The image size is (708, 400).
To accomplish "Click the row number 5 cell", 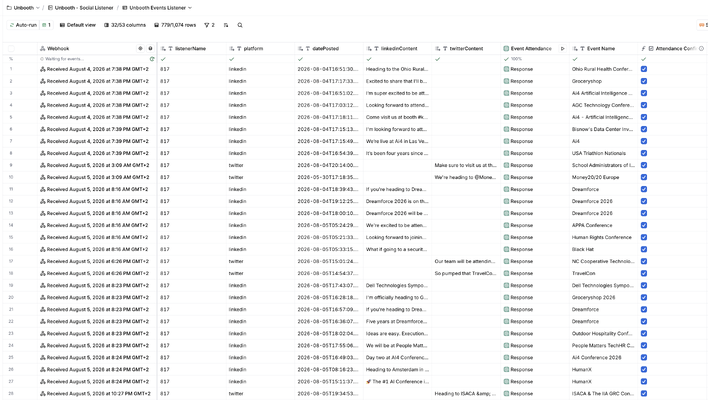I will pyautogui.click(x=11, y=117).
